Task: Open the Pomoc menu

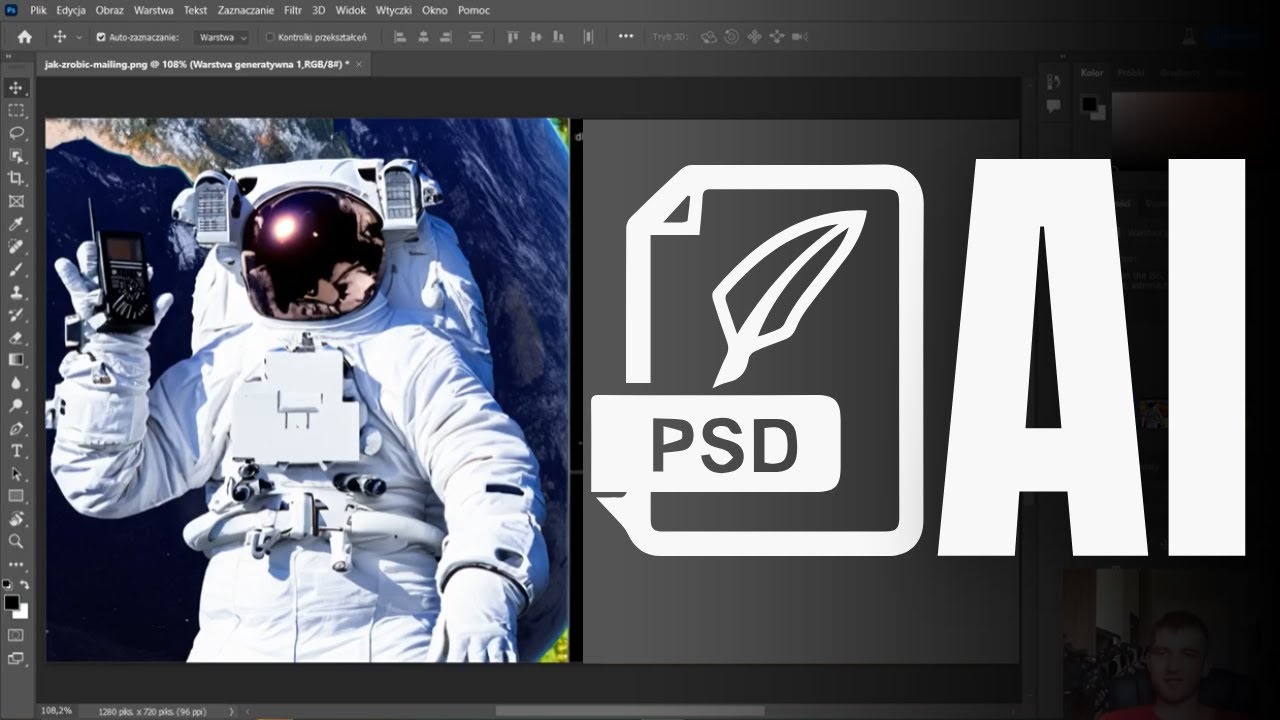Action: [473, 10]
